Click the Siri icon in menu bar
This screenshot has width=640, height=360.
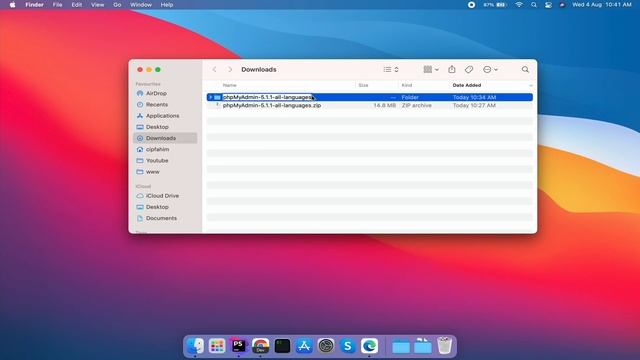point(562,5)
